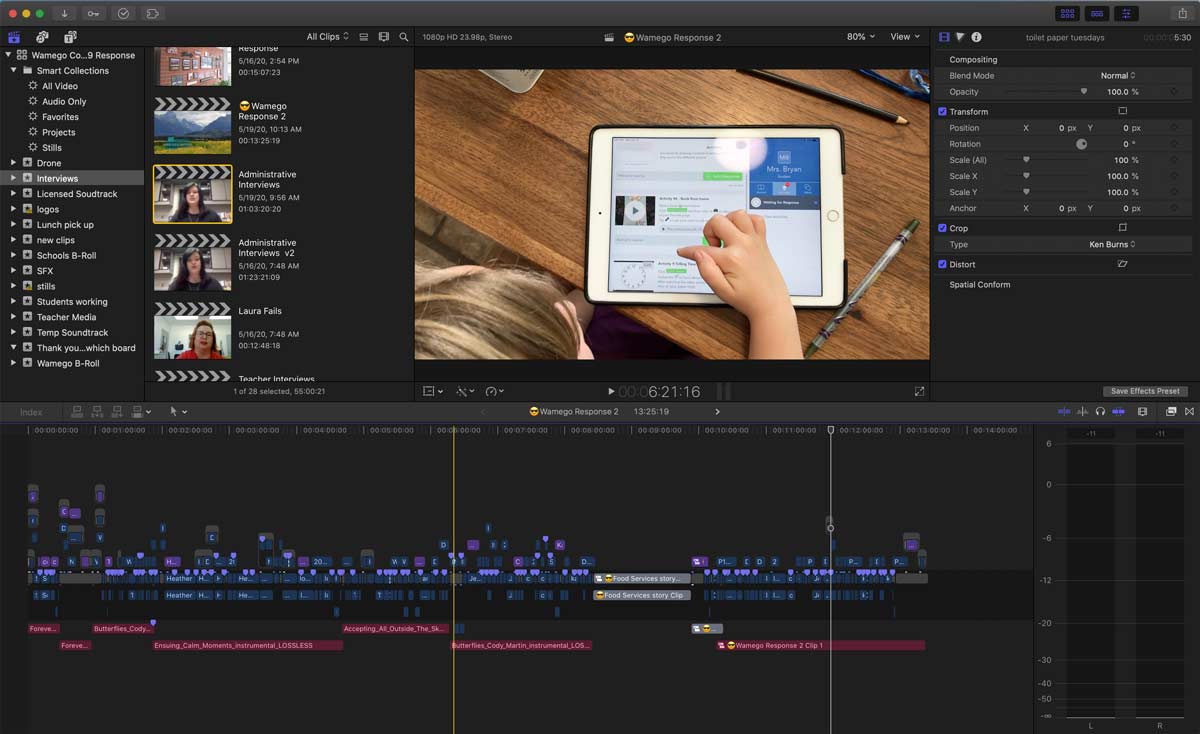The height and width of the screenshot is (734, 1200).
Task: Select the Info inspector tab icon
Action: click(x=976, y=37)
